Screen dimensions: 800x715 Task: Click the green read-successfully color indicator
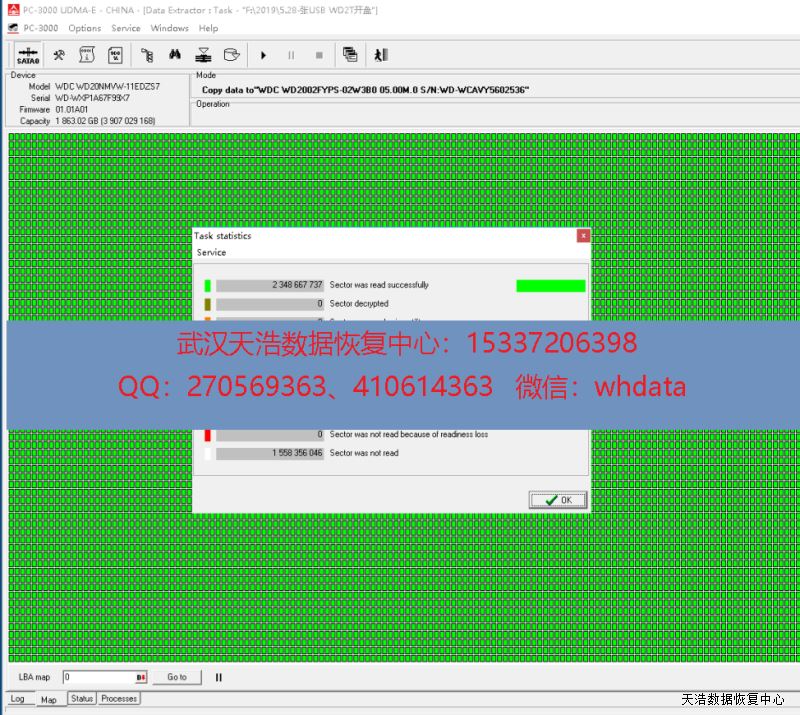[x=208, y=285]
